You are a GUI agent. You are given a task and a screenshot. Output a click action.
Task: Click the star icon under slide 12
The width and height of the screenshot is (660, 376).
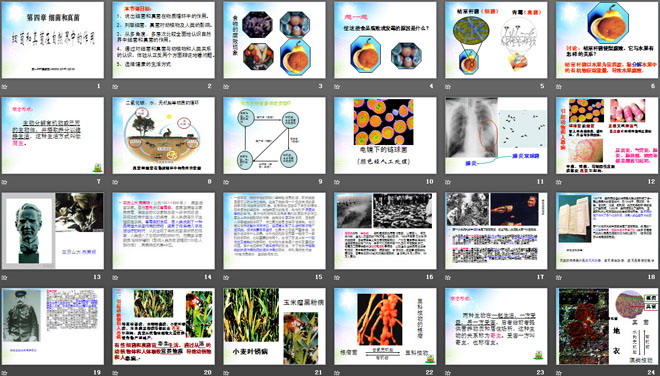click(559, 182)
